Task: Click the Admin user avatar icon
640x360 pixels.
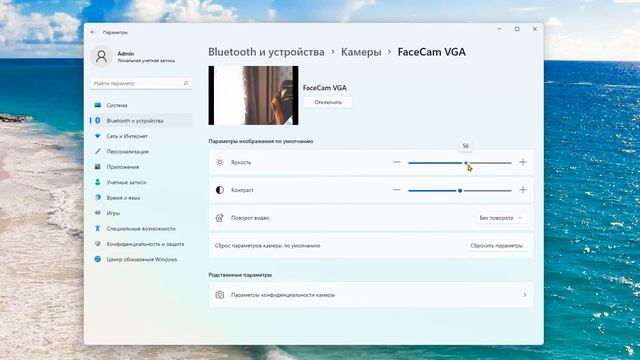Action: tap(102, 56)
